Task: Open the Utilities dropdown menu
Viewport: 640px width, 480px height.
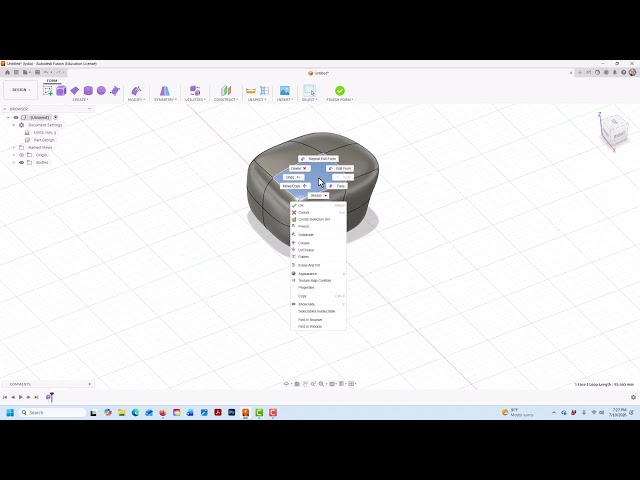Action: [196, 100]
